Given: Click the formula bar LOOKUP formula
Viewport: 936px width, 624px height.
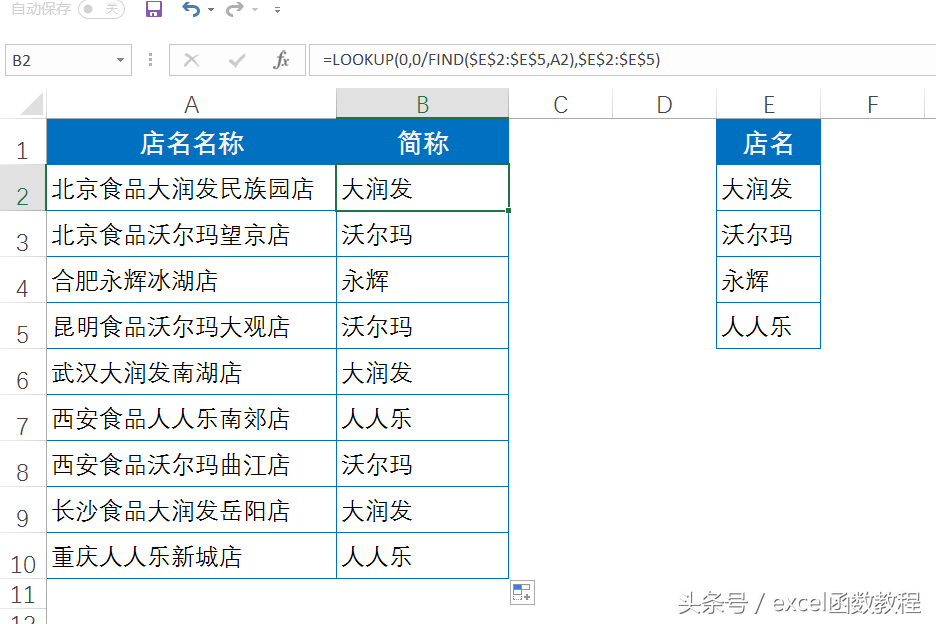Looking at the screenshot, I should click(491, 60).
